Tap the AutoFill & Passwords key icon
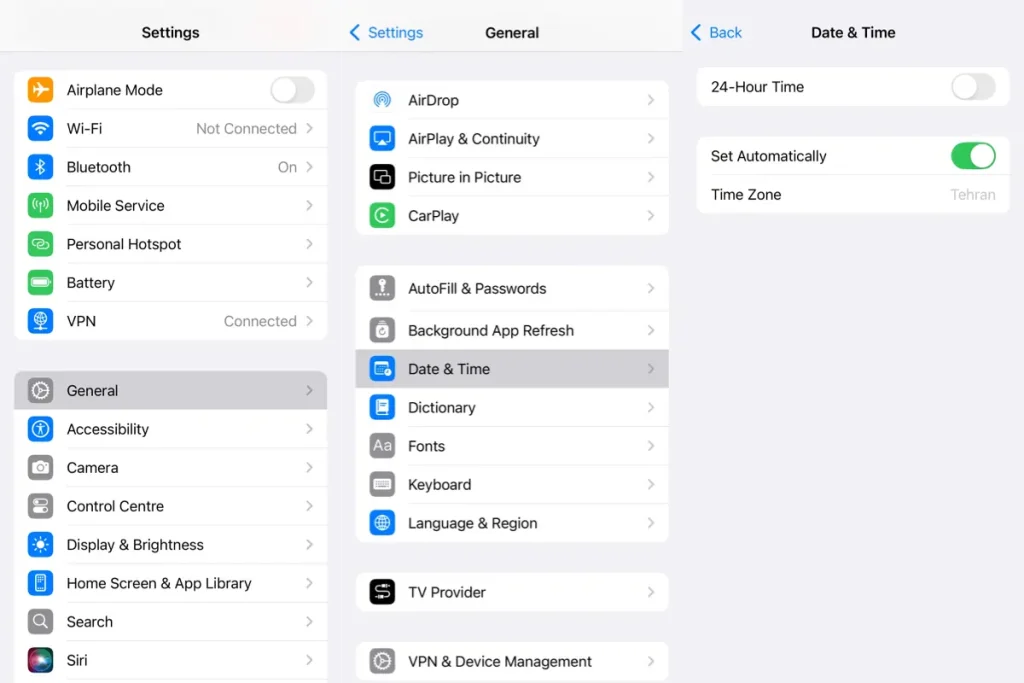 382,288
